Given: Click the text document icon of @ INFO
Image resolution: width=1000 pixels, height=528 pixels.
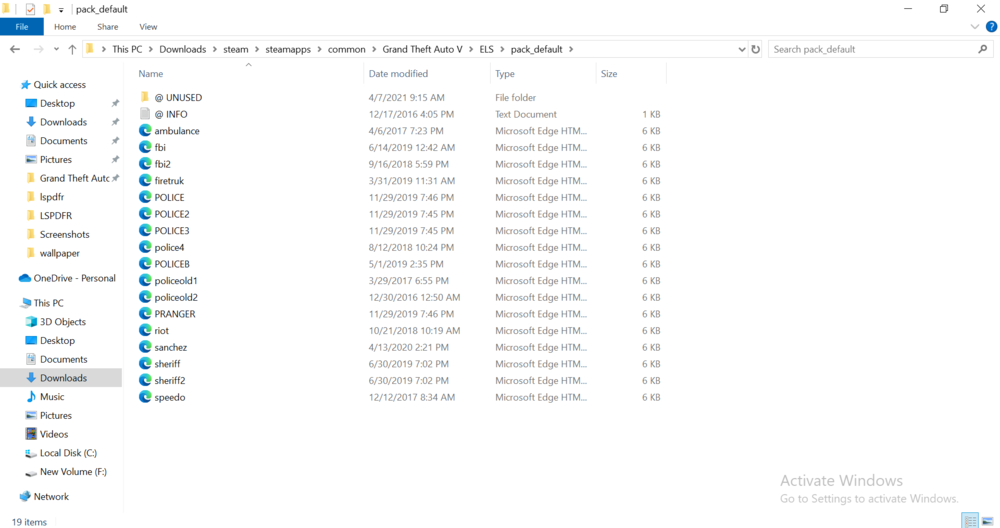Looking at the screenshot, I should tap(145, 114).
